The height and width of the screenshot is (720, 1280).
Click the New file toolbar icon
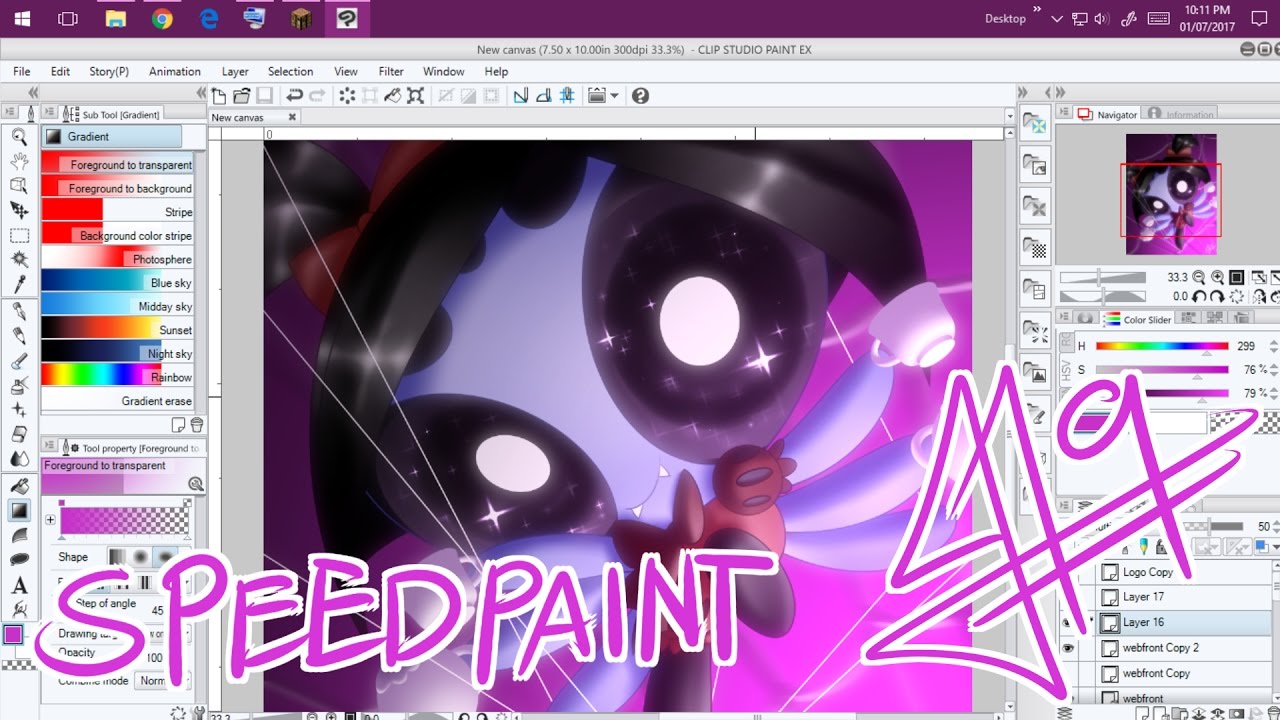(219, 96)
